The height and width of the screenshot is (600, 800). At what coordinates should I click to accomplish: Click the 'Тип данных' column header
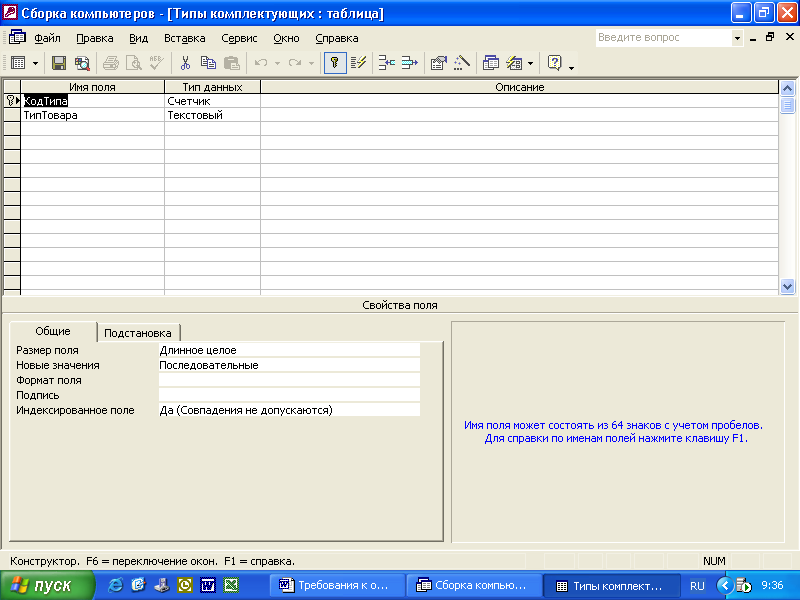coord(212,87)
